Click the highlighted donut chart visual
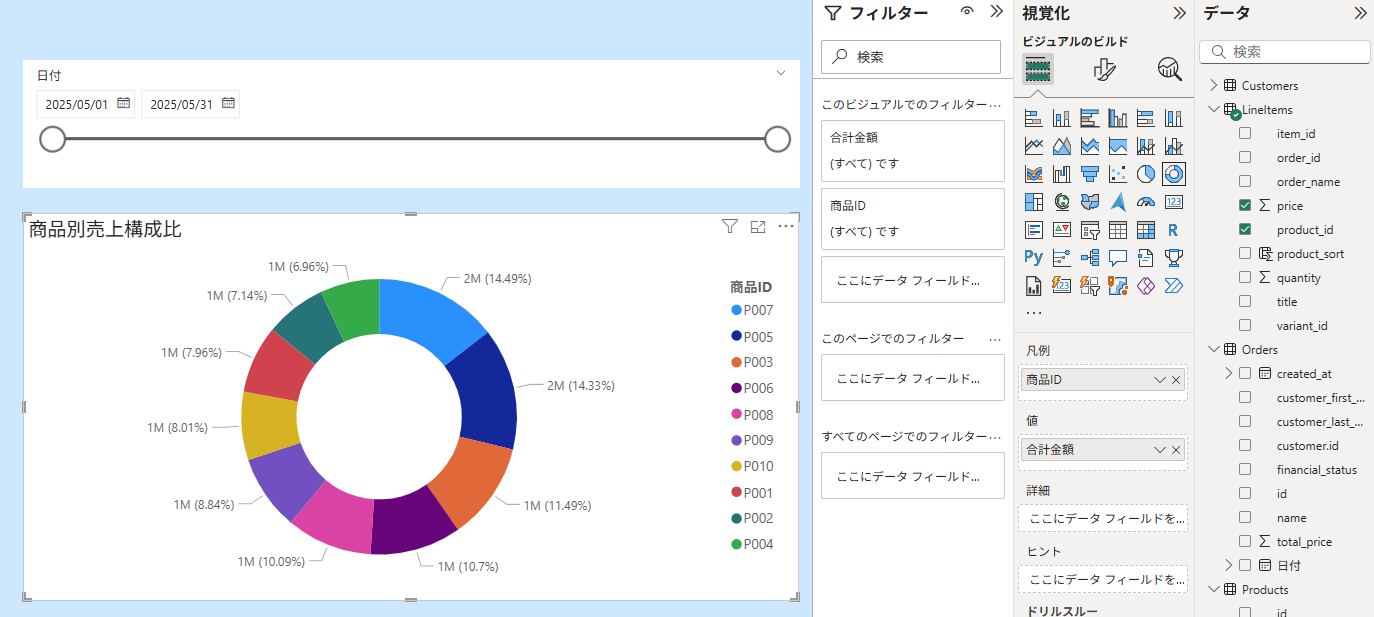 click(1174, 174)
